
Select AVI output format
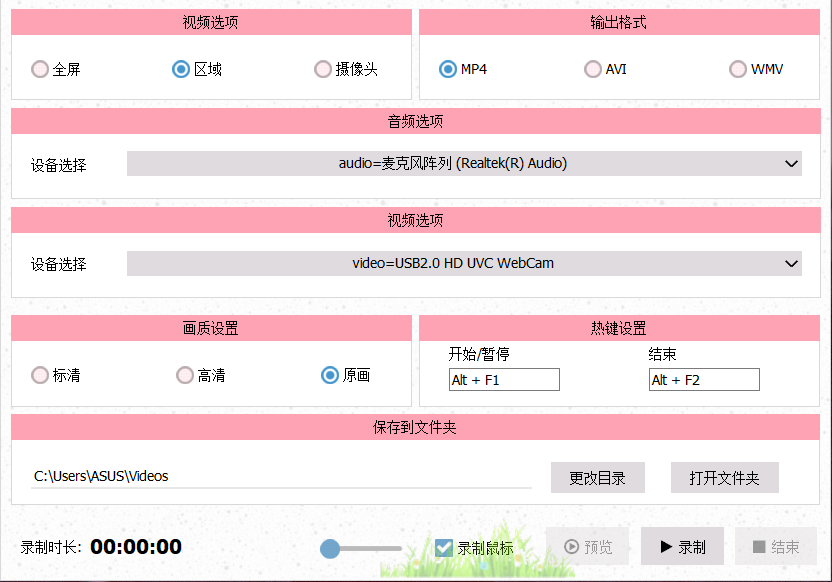(x=593, y=69)
